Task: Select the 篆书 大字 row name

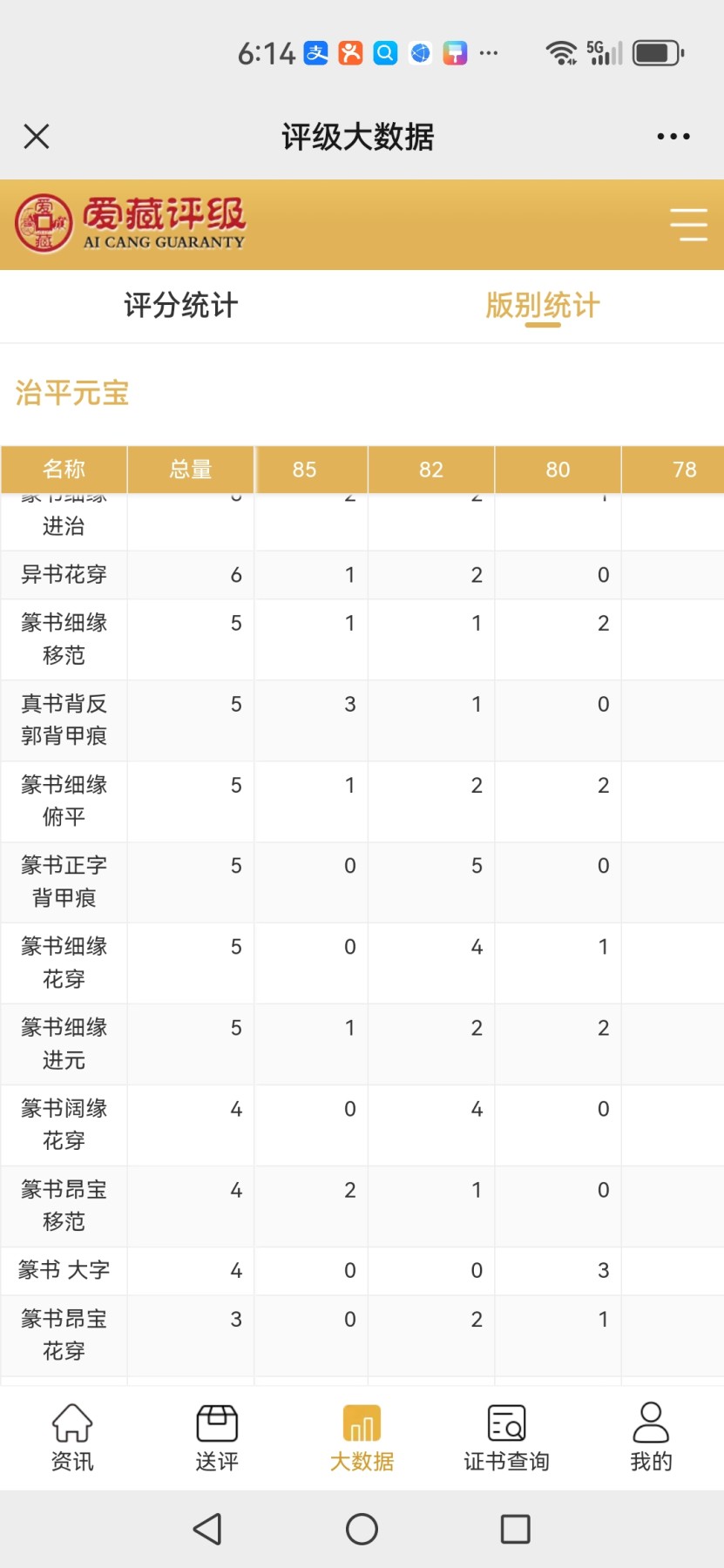Action: point(64,1271)
